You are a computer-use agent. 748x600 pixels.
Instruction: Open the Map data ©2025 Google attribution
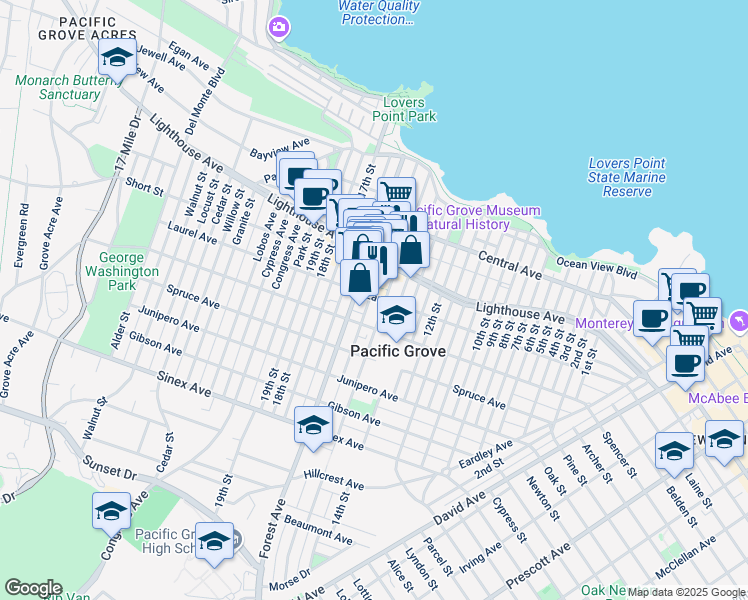pyautogui.click(x=687, y=593)
